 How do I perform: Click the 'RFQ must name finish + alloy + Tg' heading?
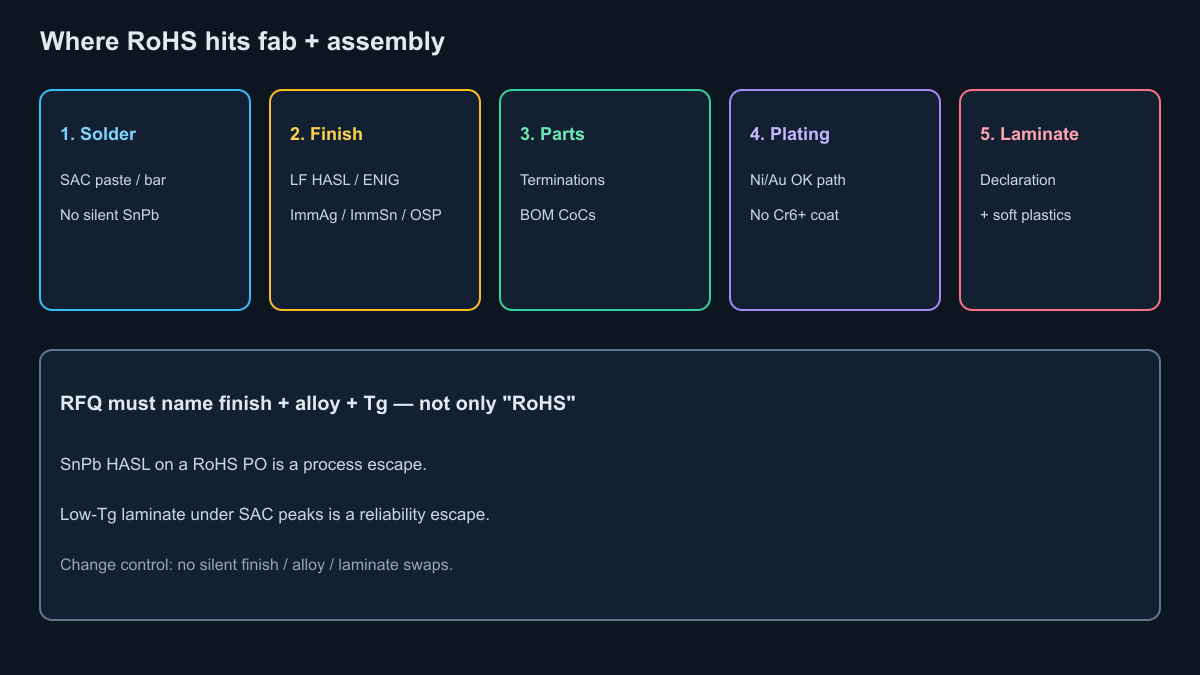[x=318, y=404]
